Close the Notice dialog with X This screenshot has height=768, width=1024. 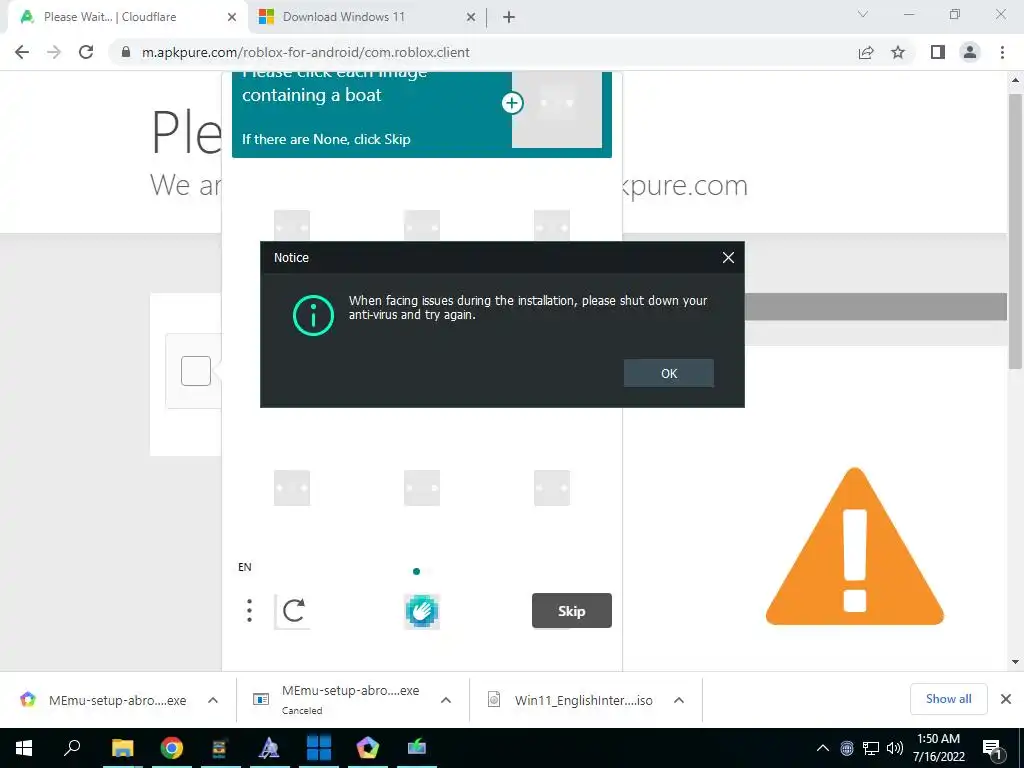click(x=728, y=257)
